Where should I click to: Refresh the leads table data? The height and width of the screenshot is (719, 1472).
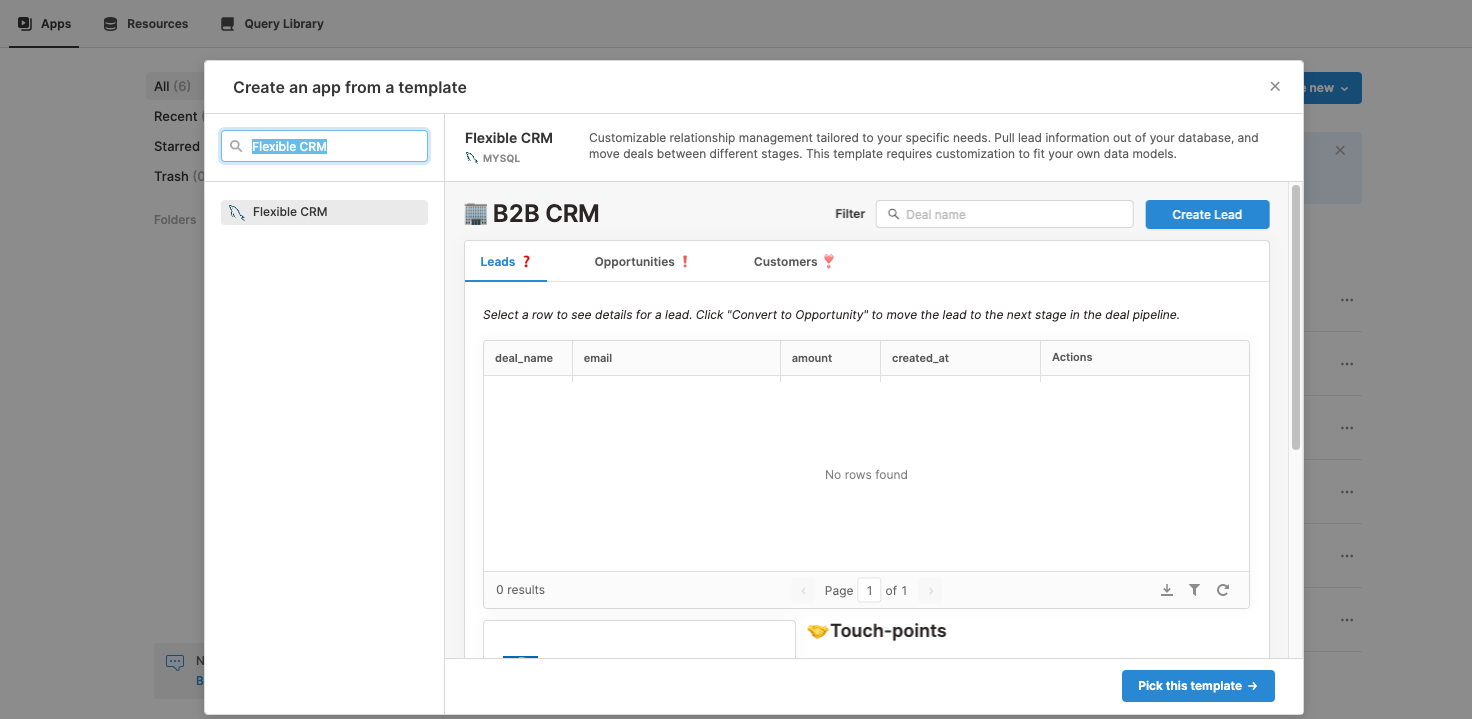[1223, 590]
